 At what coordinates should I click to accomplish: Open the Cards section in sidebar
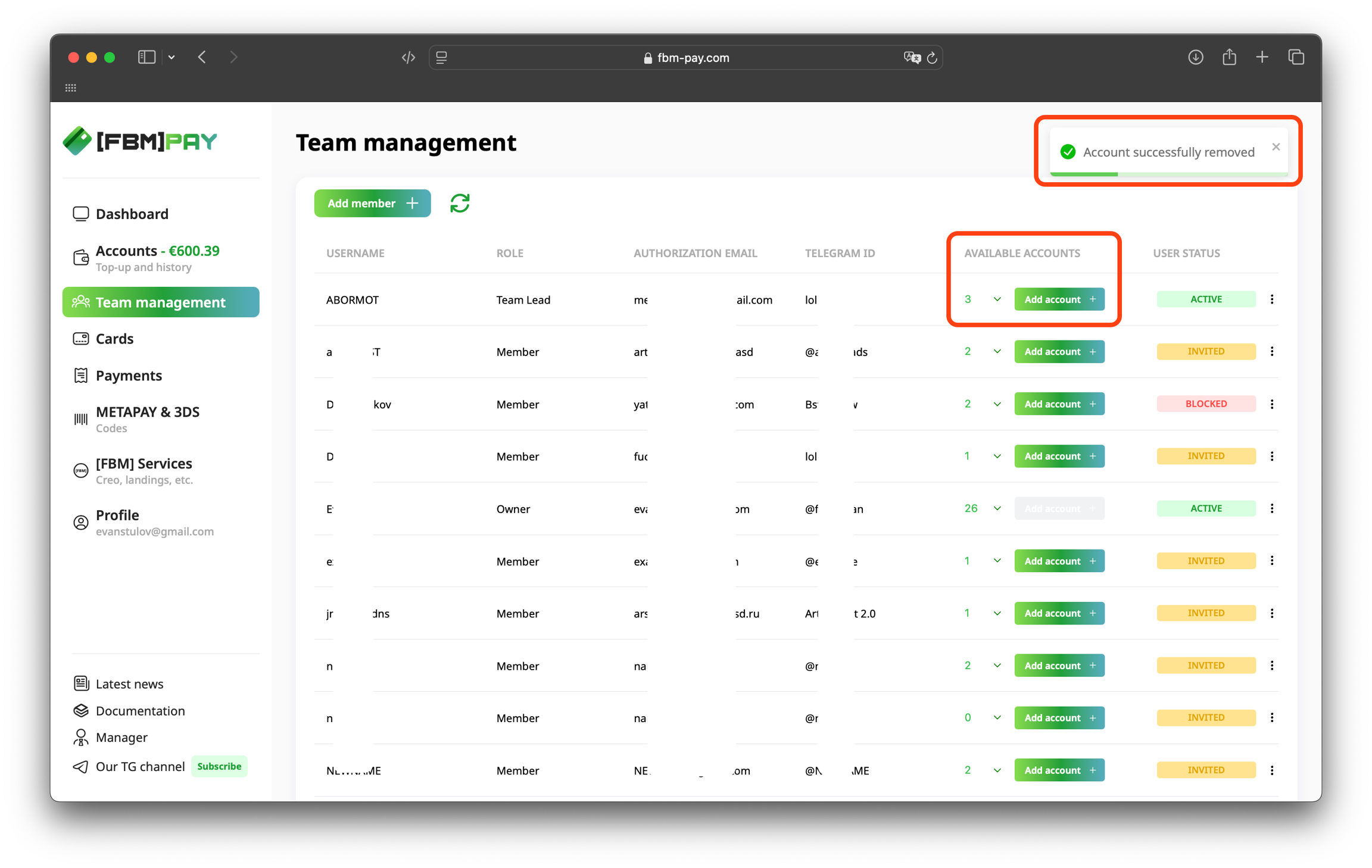(x=114, y=339)
